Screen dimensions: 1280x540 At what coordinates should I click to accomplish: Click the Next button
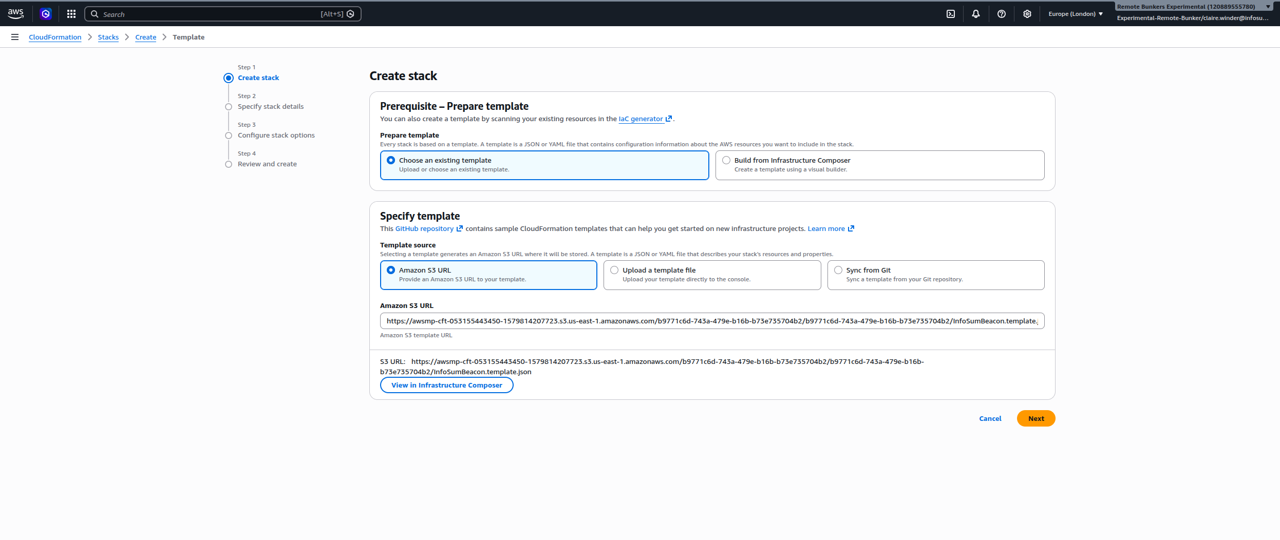click(1036, 419)
